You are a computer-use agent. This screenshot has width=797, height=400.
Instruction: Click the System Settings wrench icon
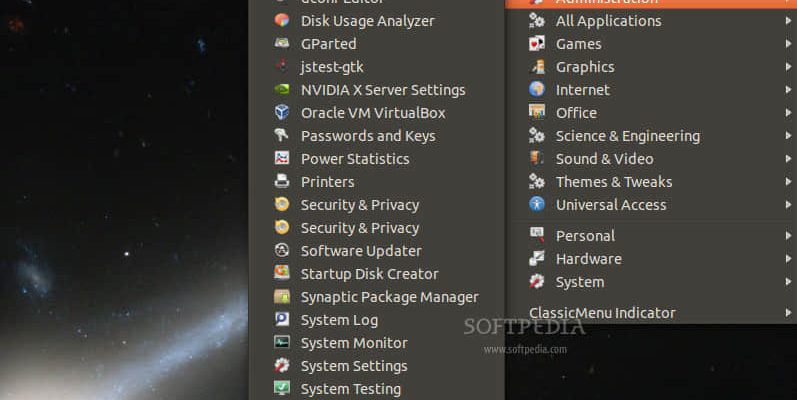click(282, 365)
